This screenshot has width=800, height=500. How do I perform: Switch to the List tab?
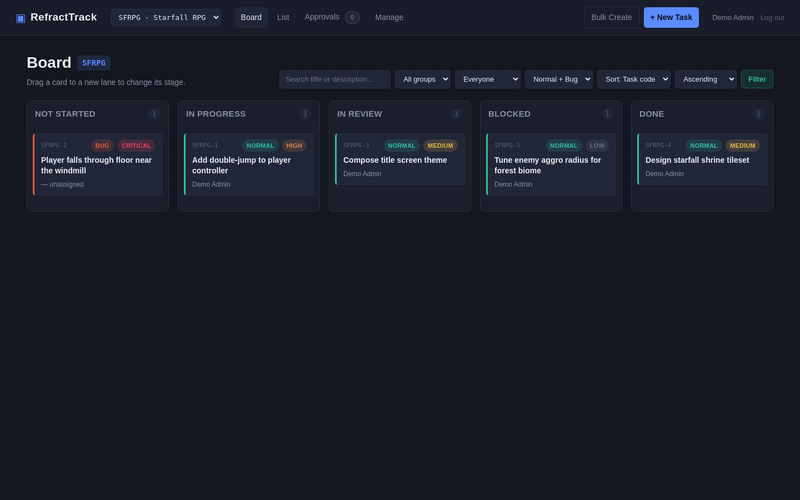pos(283,17)
